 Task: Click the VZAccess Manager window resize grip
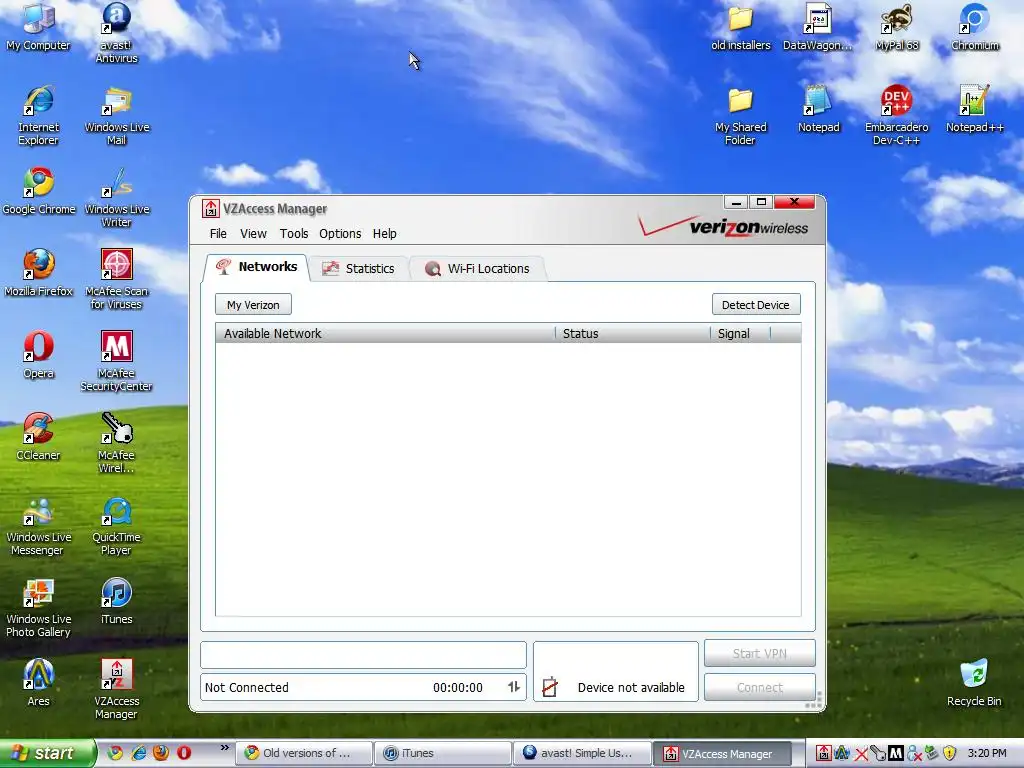[x=815, y=701]
